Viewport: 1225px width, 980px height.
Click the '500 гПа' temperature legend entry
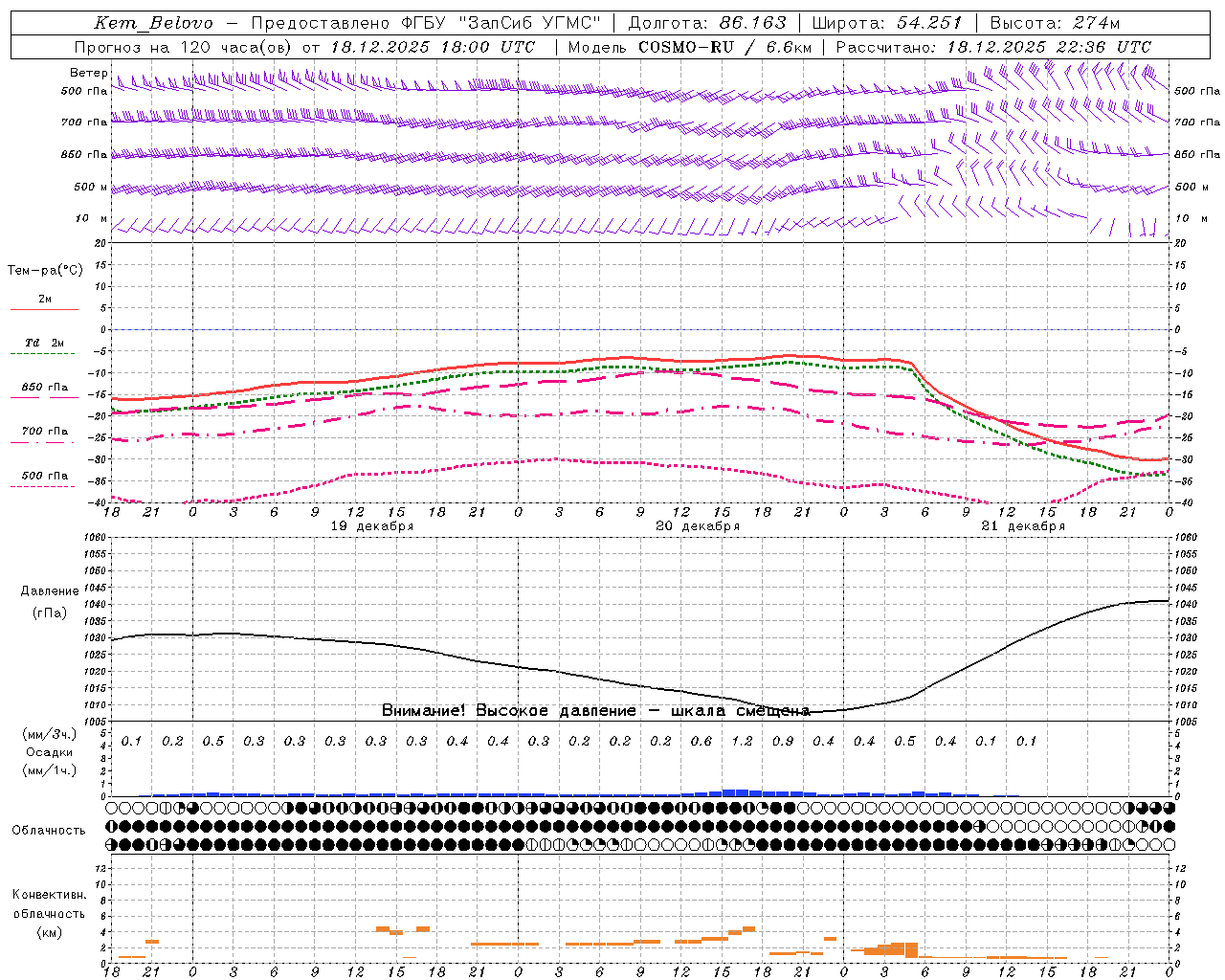(45, 476)
